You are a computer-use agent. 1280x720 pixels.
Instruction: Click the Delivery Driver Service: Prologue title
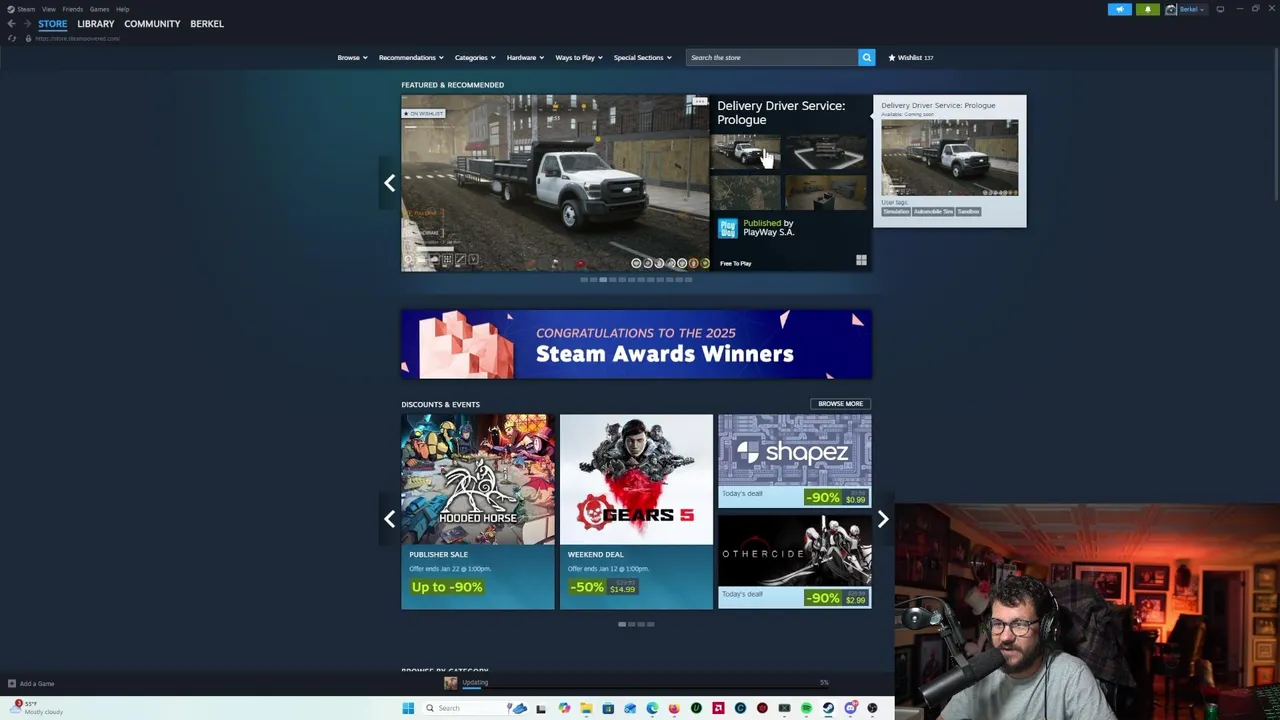pos(781,112)
